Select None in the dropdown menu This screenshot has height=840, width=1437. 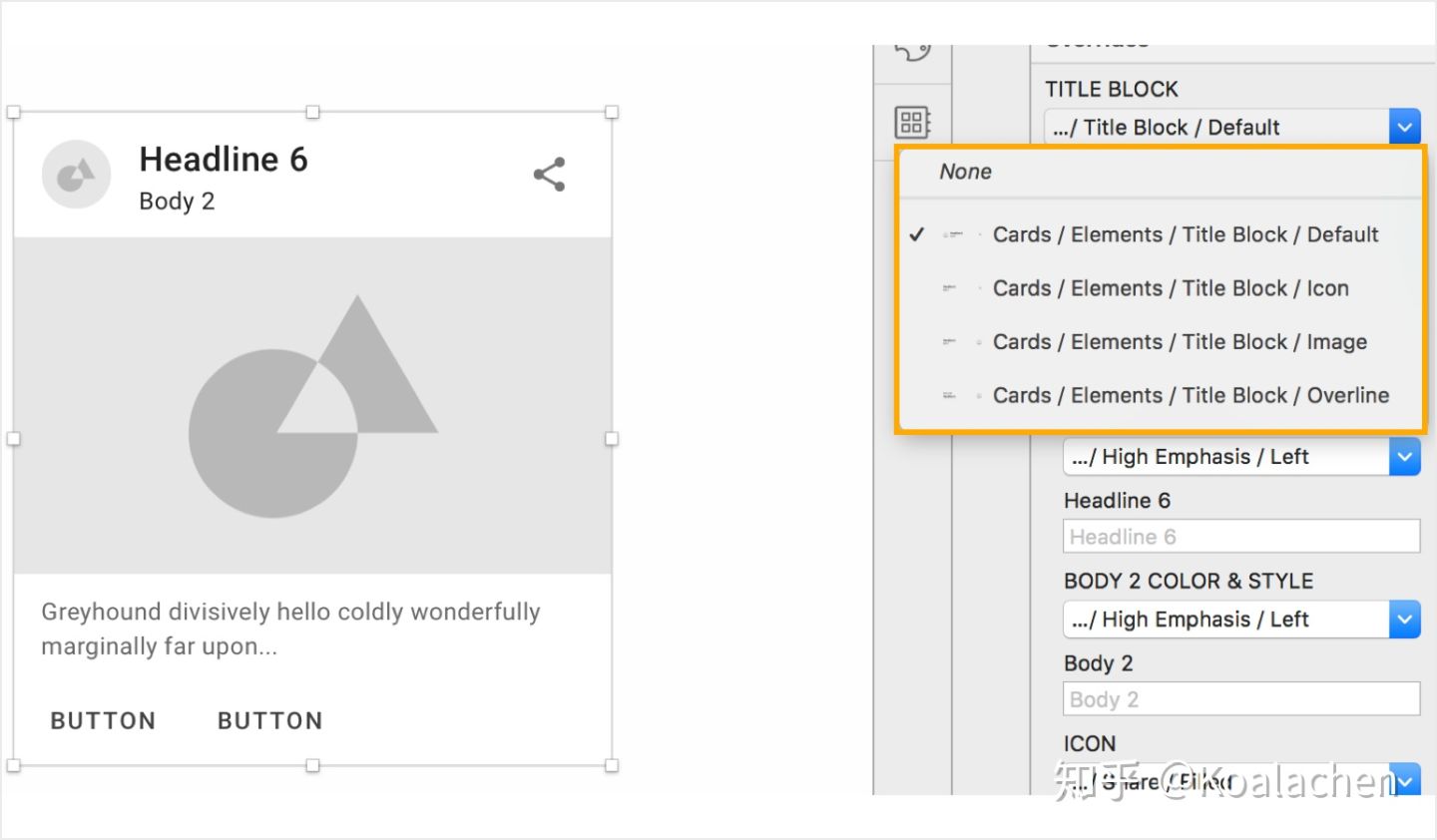pos(965,172)
